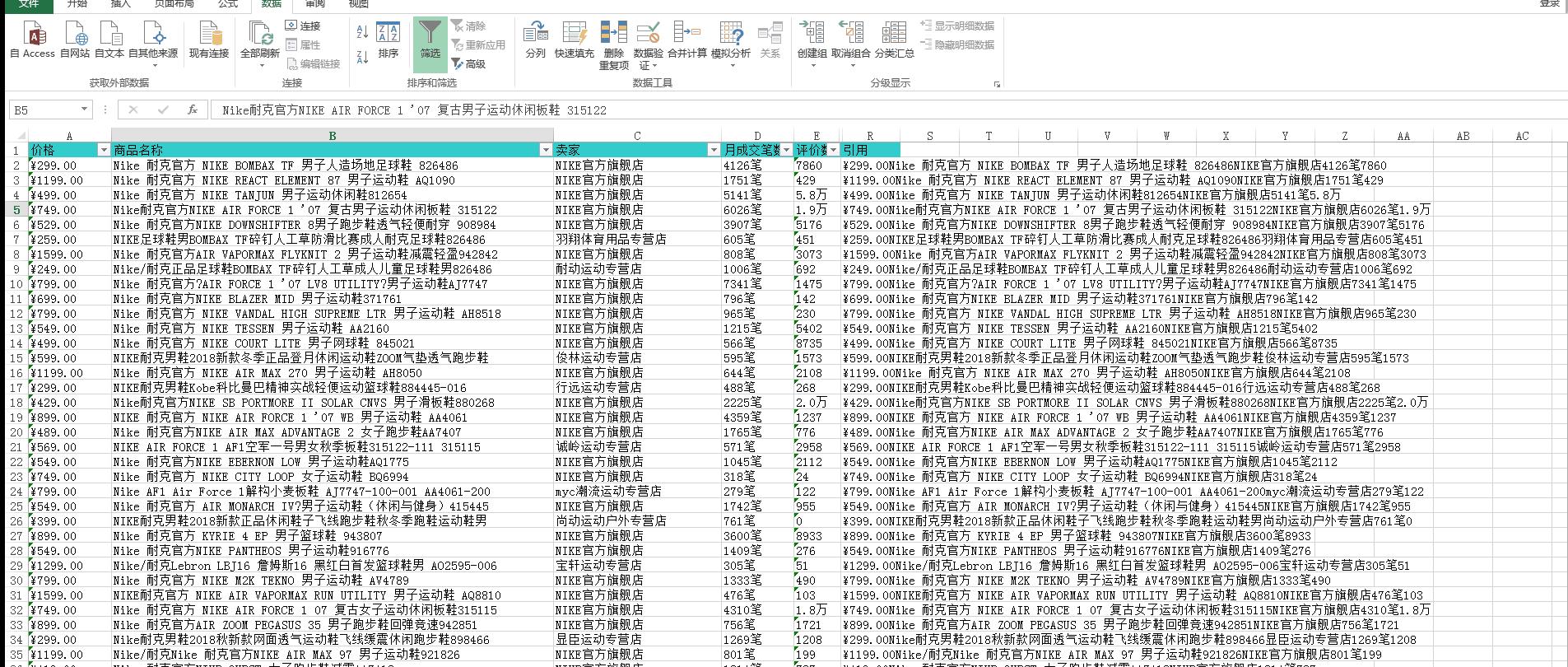Import data From Access
The height and width of the screenshot is (667, 1568).
click(33, 40)
